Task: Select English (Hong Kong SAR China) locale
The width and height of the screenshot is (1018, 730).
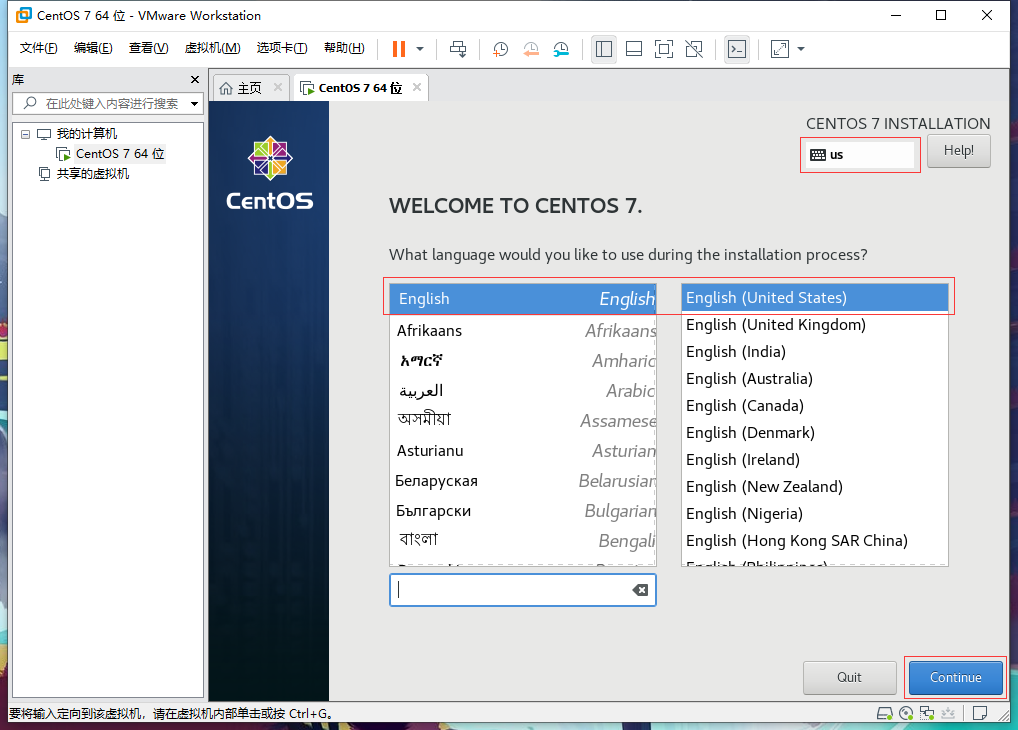Action: [x=815, y=541]
